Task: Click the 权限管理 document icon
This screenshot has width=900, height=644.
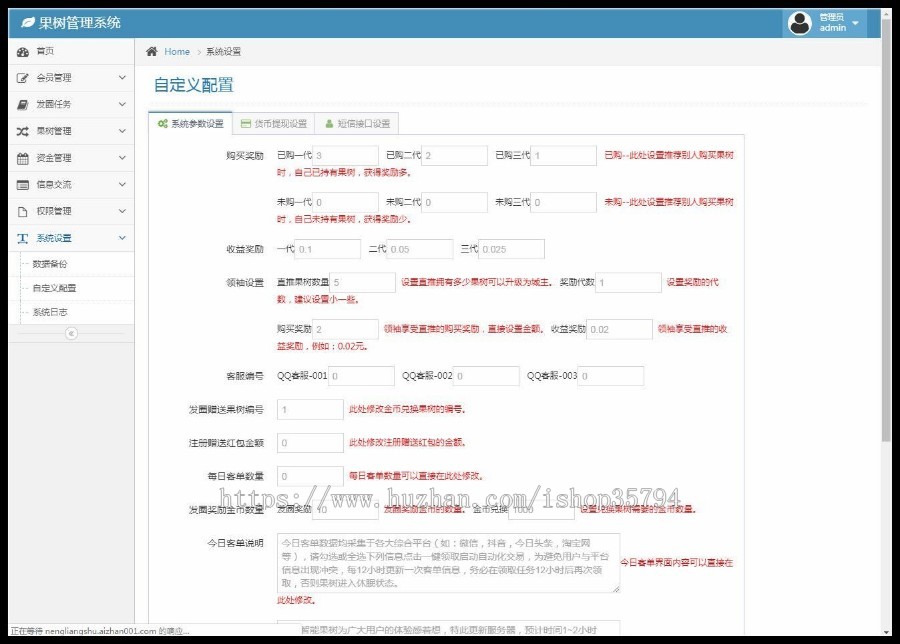Action: tap(22, 210)
